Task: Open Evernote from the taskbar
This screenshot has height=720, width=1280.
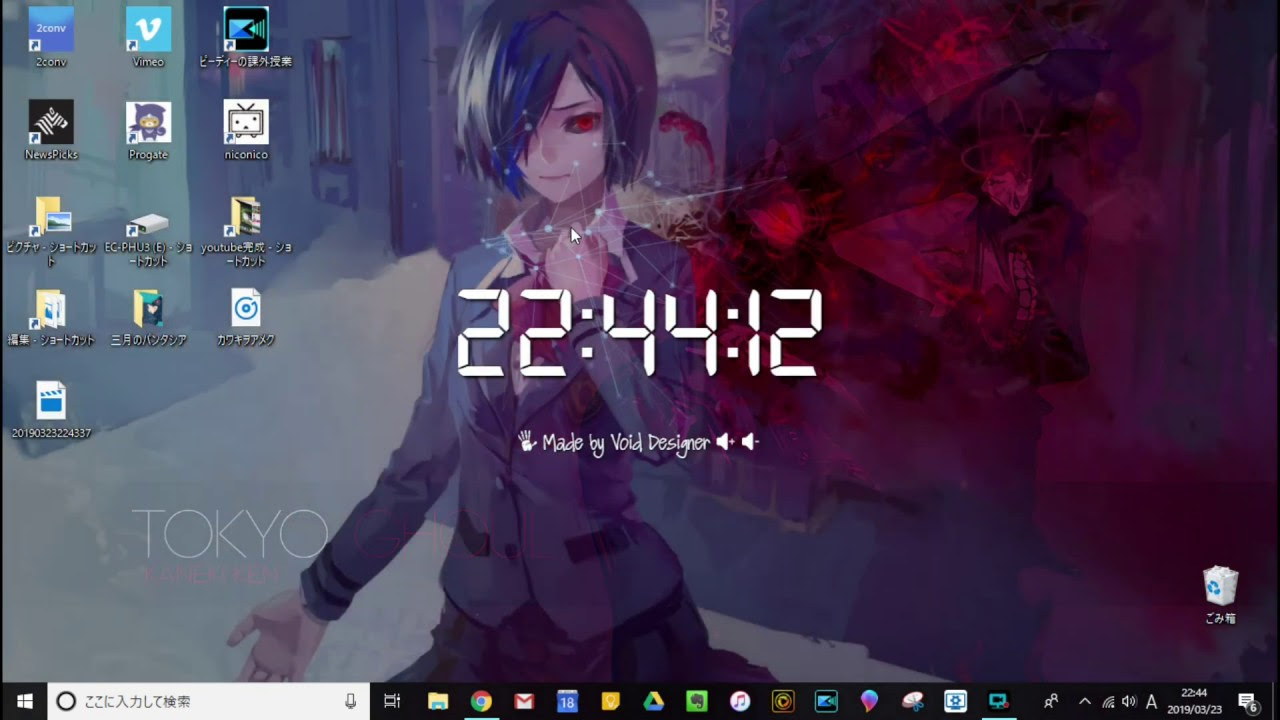Action: [696, 701]
